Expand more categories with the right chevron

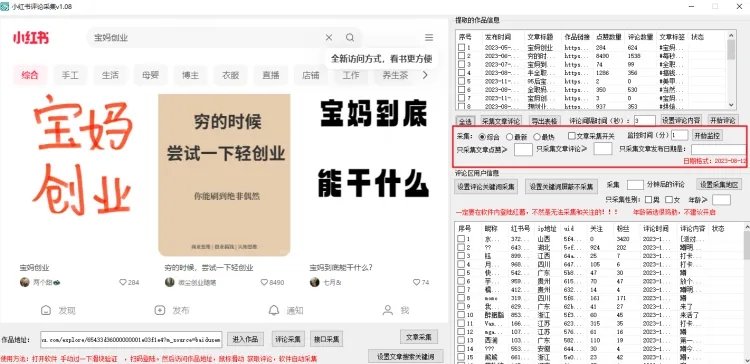coord(425,75)
